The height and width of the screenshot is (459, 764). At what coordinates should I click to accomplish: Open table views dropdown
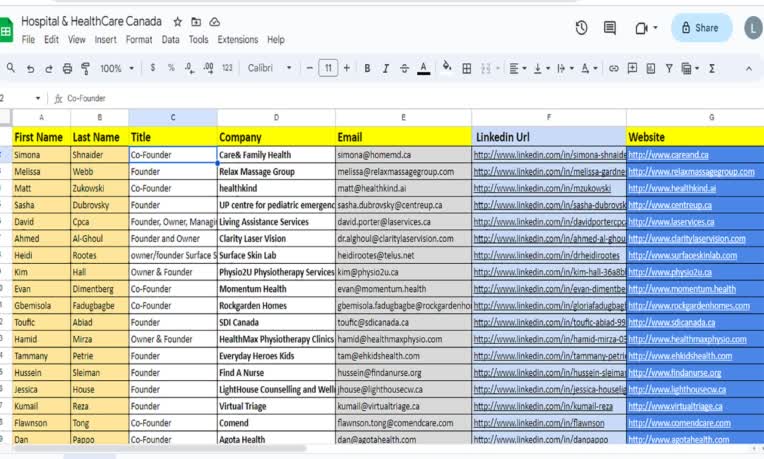(x=690, y=69)
